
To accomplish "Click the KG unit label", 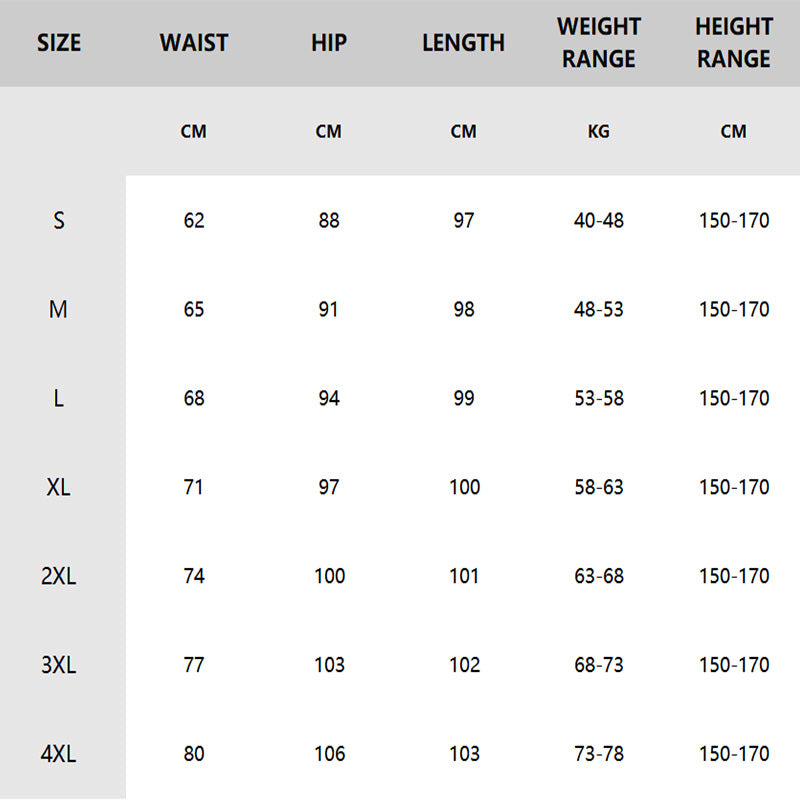I will coord(598,131).
